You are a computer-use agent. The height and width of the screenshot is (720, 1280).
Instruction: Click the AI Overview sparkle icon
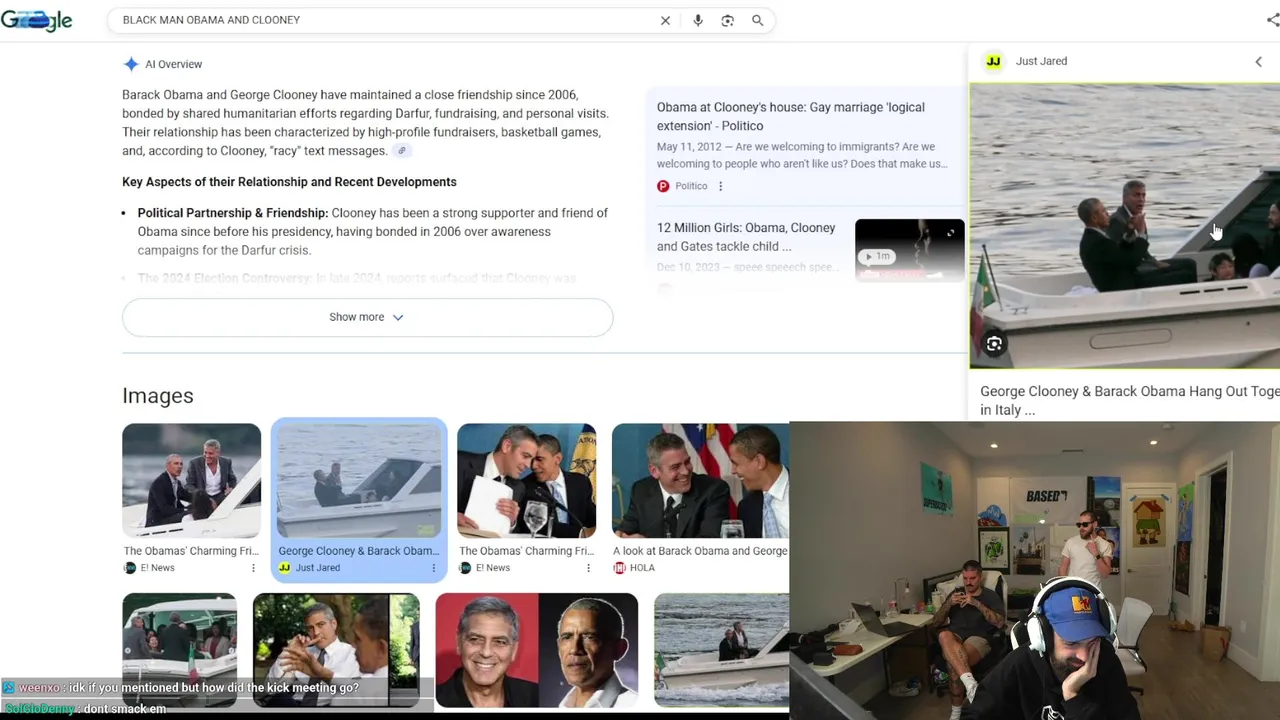click(x=131, y=64)
